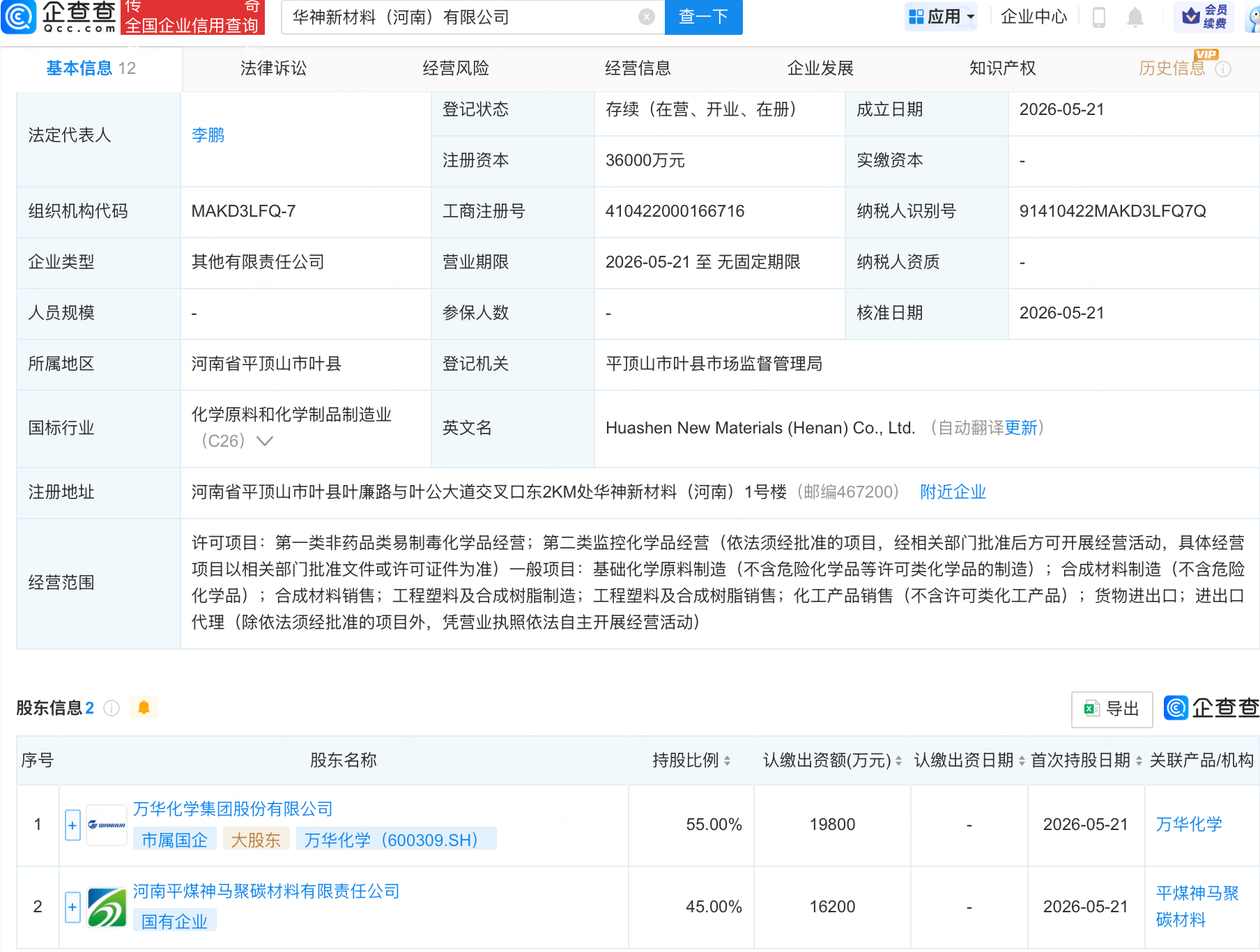Click registration number 410422000166716

pyautogui.click(x=675, y=211)
